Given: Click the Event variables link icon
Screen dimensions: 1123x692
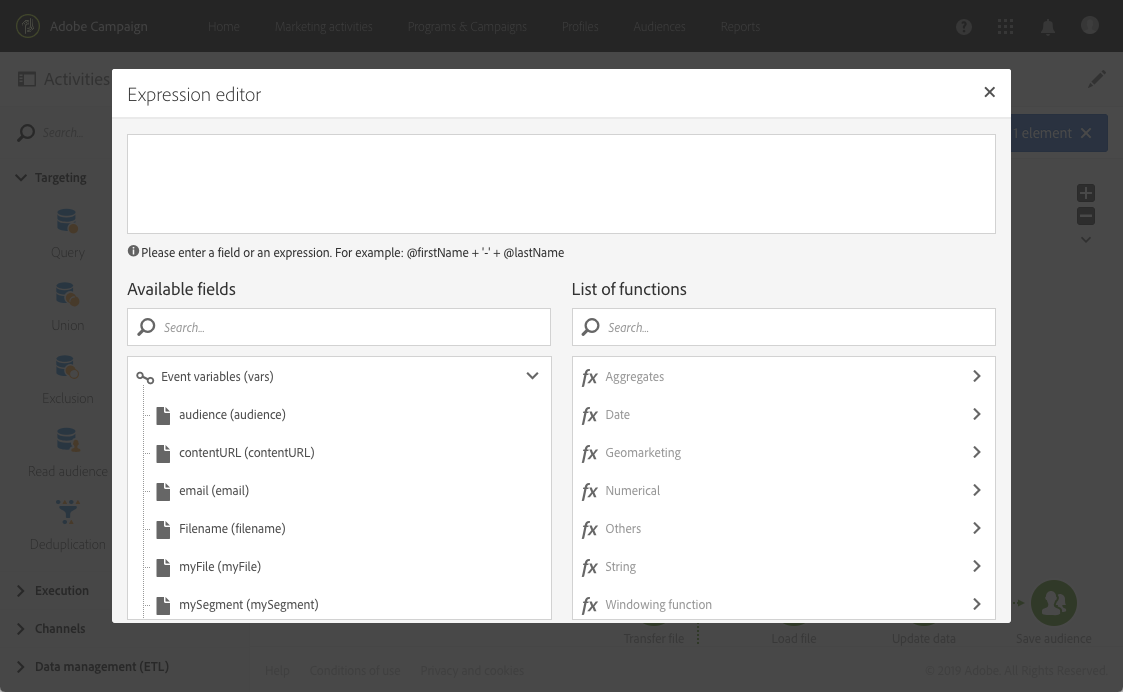Looking at the screenshot, I should tap(145, 378).
